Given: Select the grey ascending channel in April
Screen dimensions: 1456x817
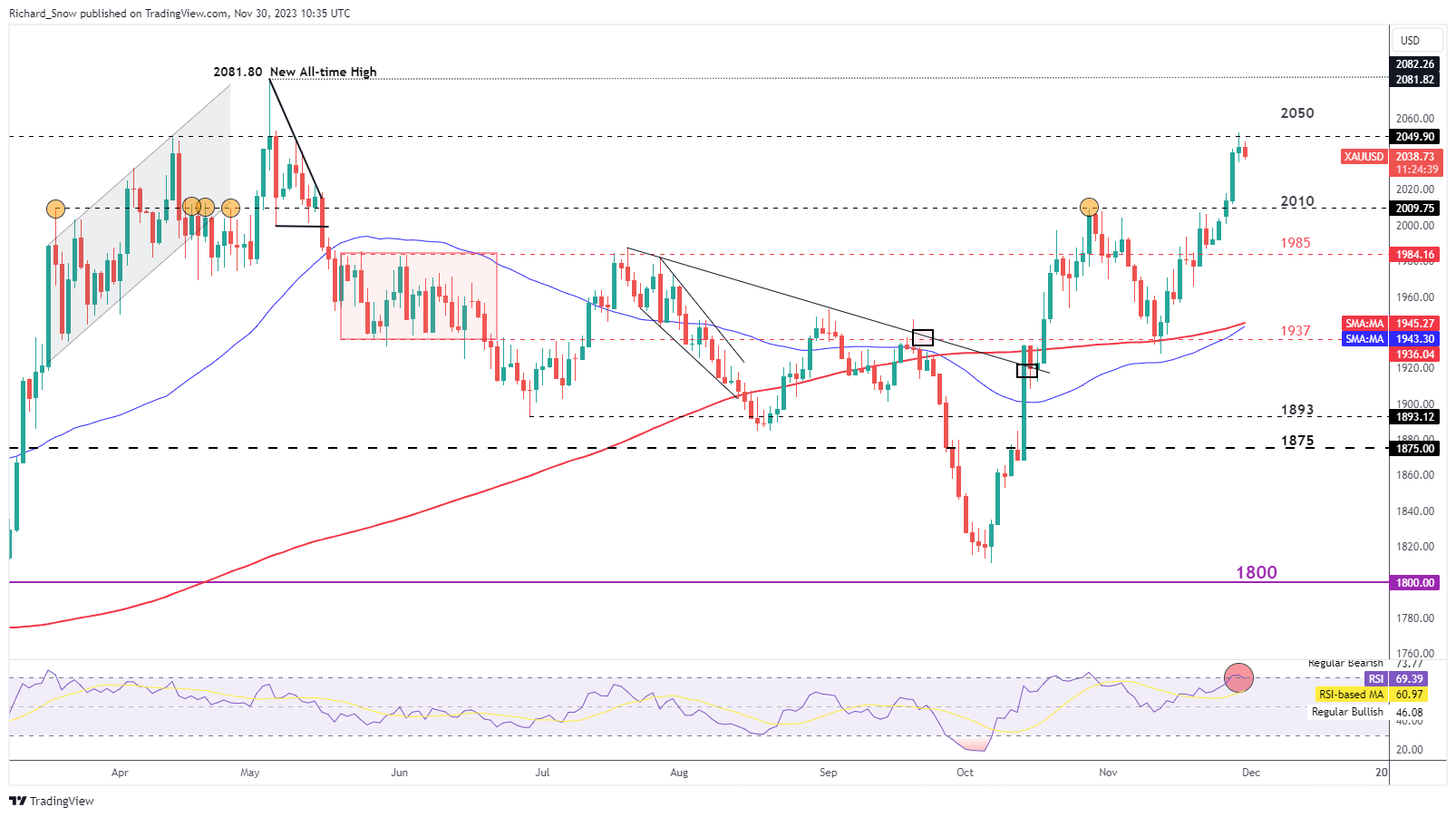Looking at the screenshot, I should pos(139,225).
